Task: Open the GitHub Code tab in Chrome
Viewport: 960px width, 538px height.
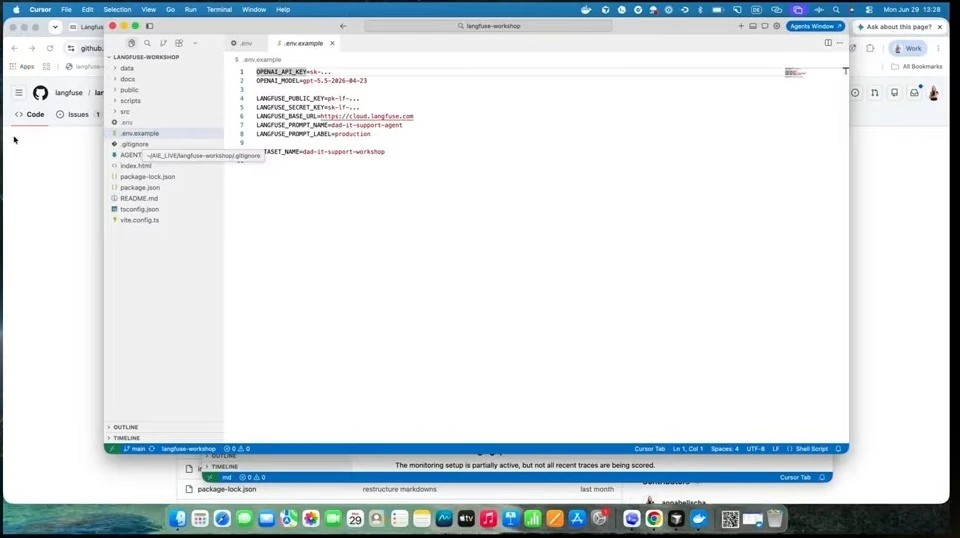Action: point(29,114)
